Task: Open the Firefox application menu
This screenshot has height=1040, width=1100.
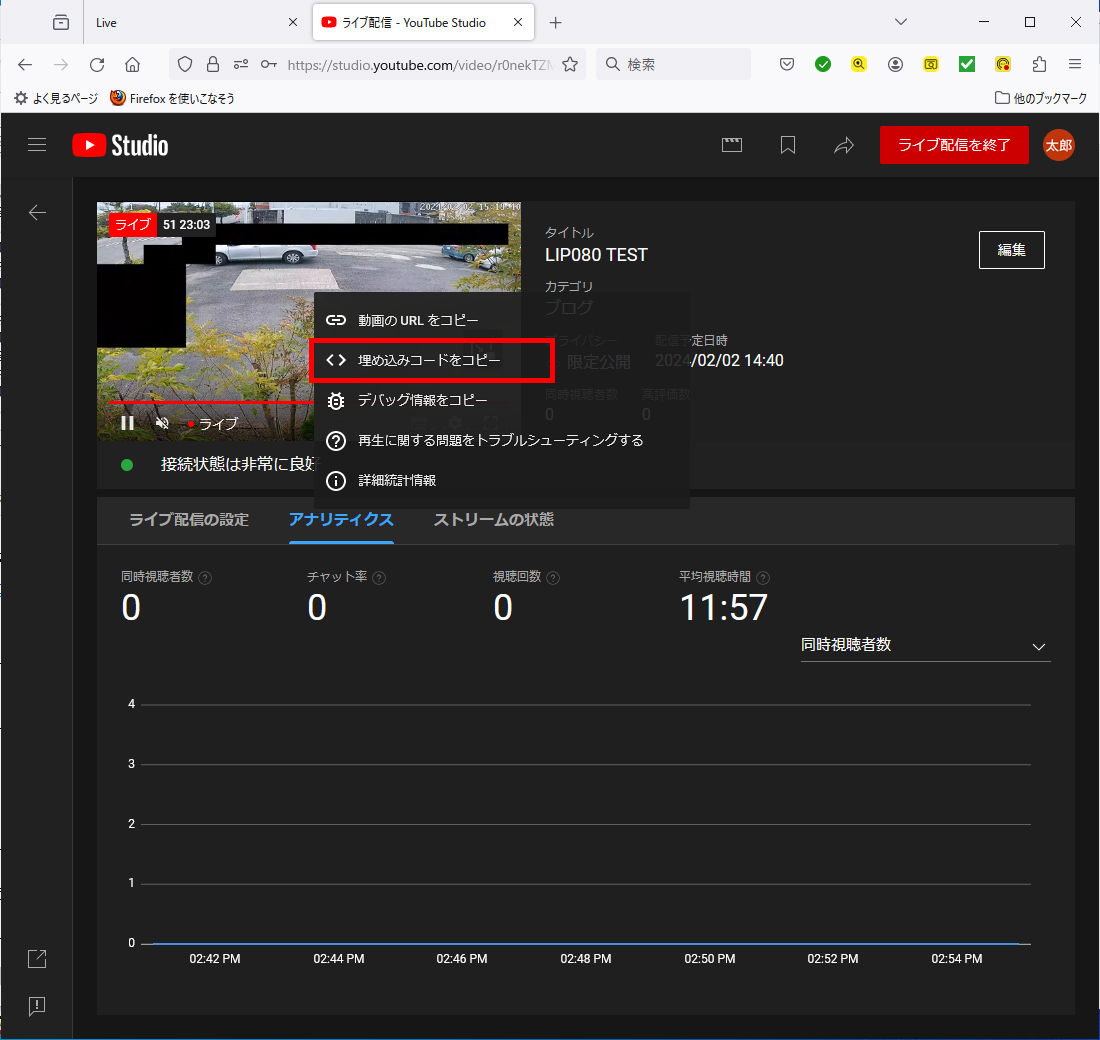Action: pos(1075,65)
